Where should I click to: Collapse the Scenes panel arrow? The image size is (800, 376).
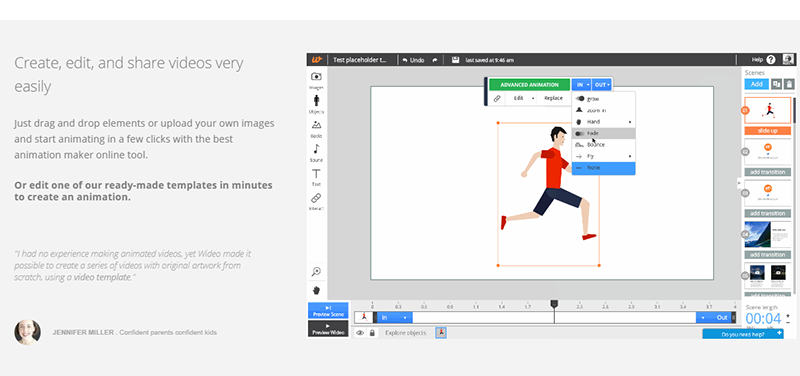(x=739, y=183)
